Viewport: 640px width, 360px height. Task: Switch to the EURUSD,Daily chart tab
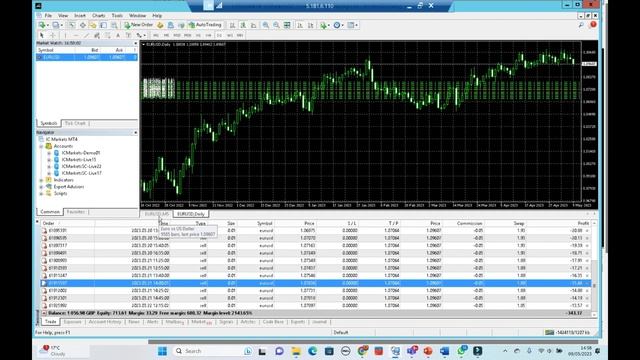191,214
